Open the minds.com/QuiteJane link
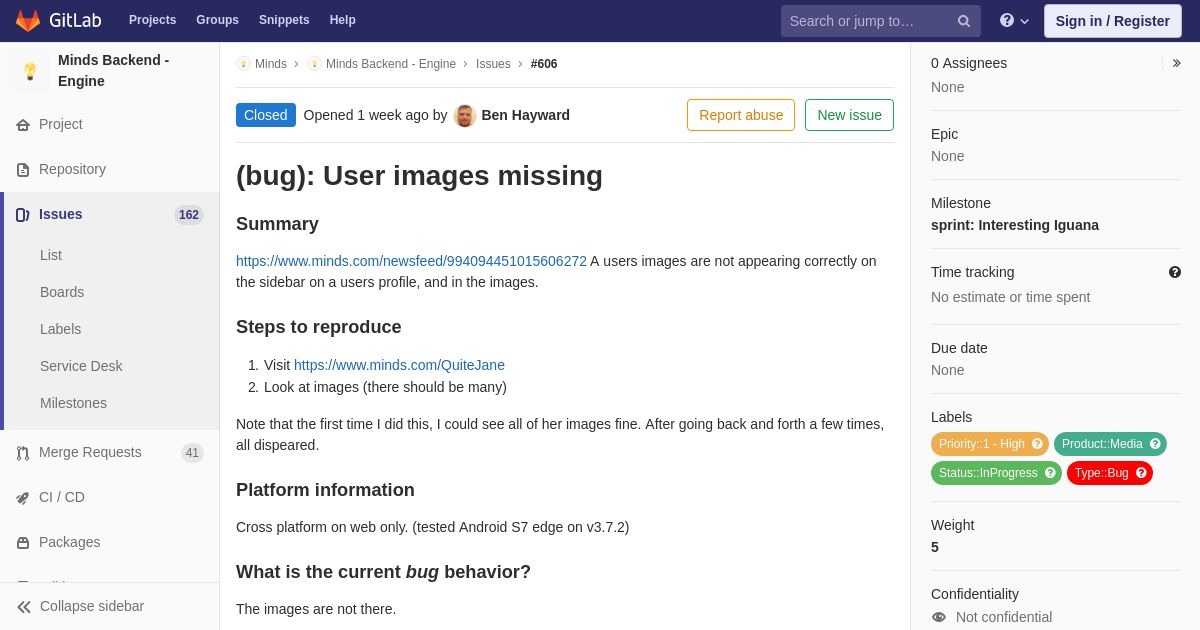This screenshot has width=1200, height=630. (399, 365)
